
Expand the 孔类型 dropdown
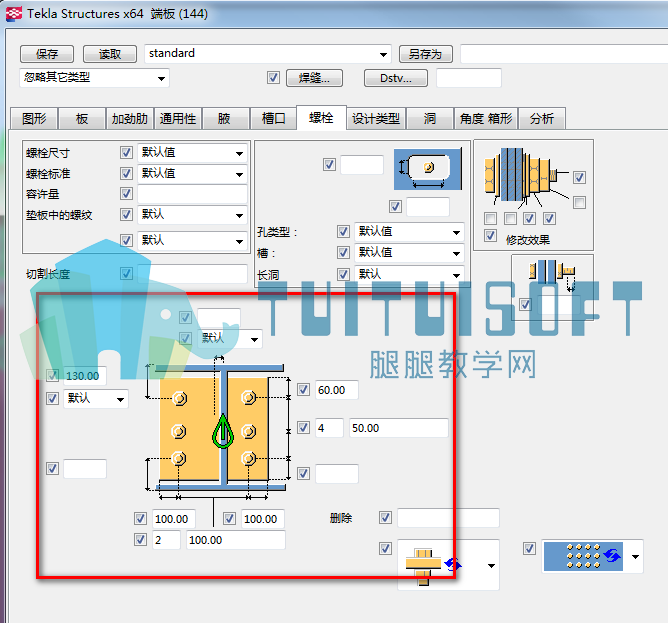point(456,232)
